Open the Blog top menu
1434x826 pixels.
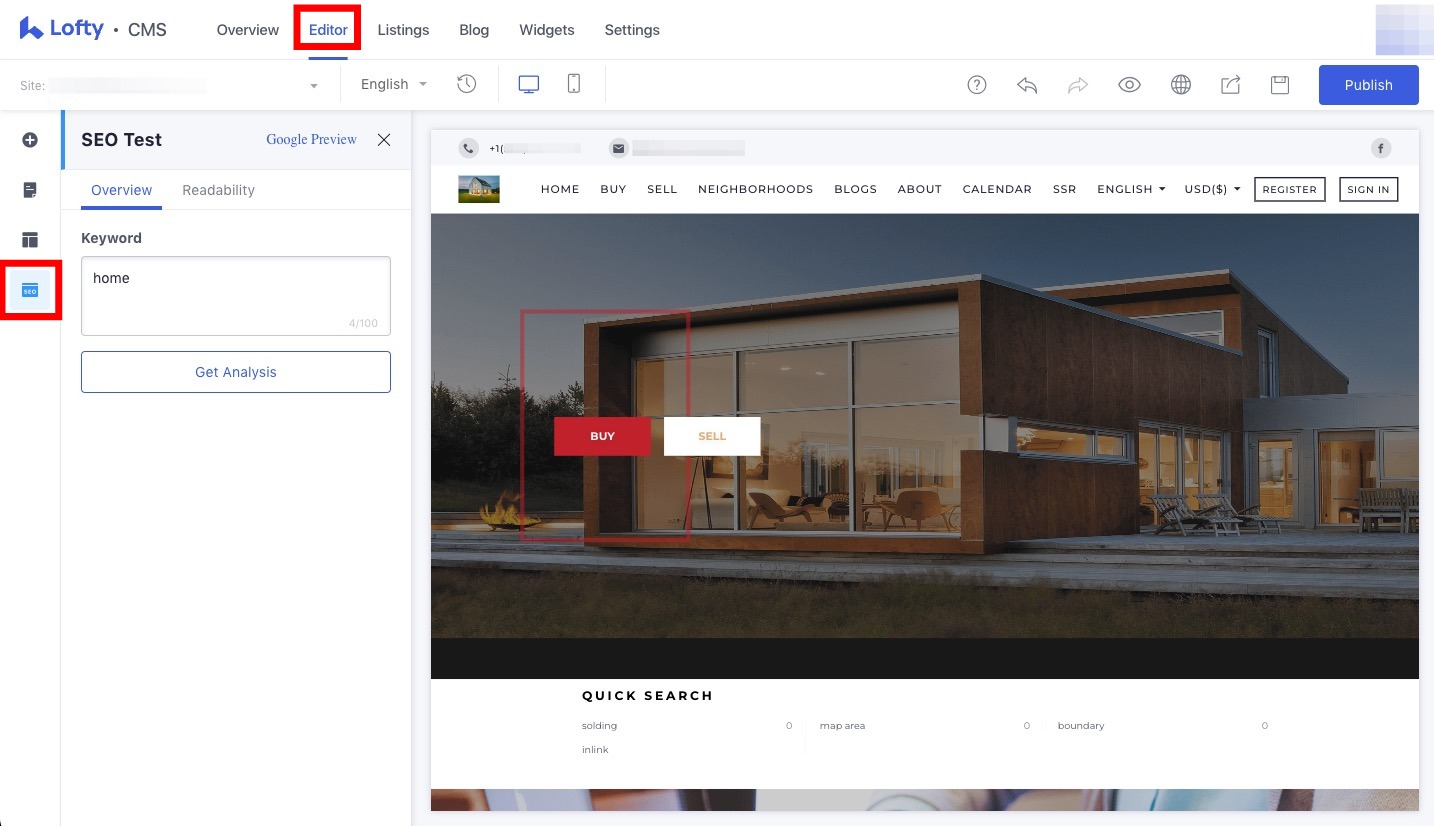(474, 30)
